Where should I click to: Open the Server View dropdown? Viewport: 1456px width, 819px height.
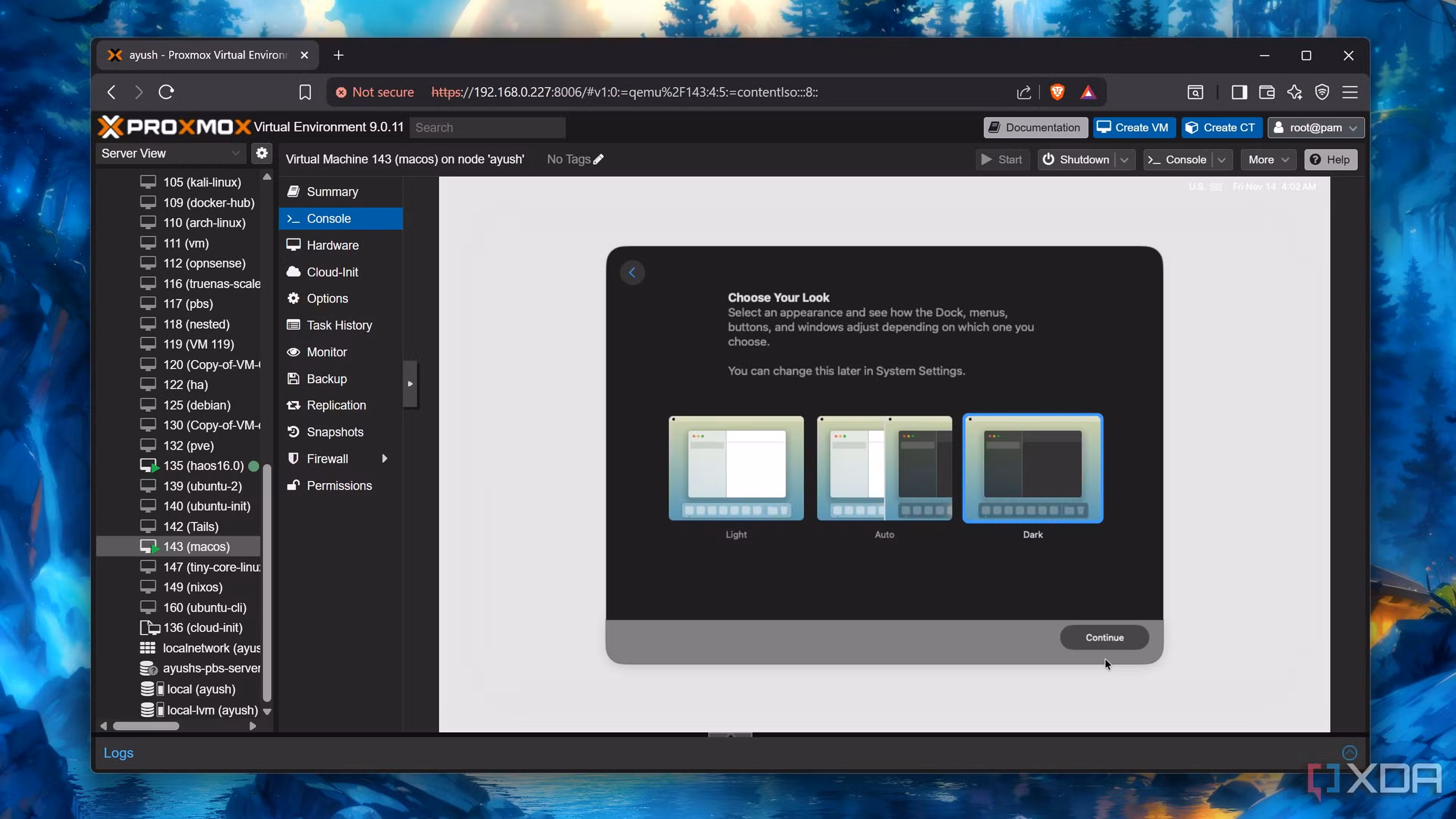tap(170, 153)
